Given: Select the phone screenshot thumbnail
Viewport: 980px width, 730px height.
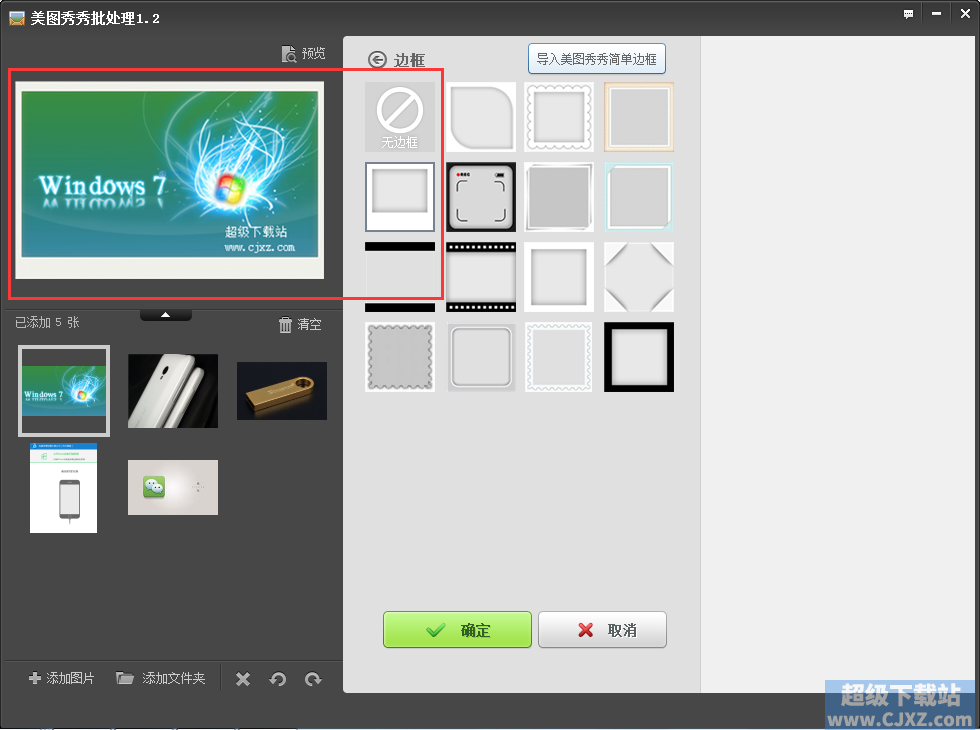Looking at the screenshot, I should click(x=64, y=488).
